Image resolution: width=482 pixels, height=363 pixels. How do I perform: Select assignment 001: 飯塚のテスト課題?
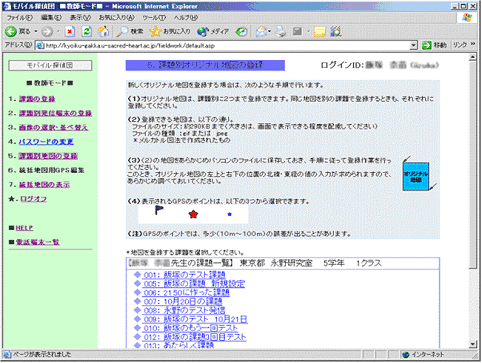click(184, 275)
